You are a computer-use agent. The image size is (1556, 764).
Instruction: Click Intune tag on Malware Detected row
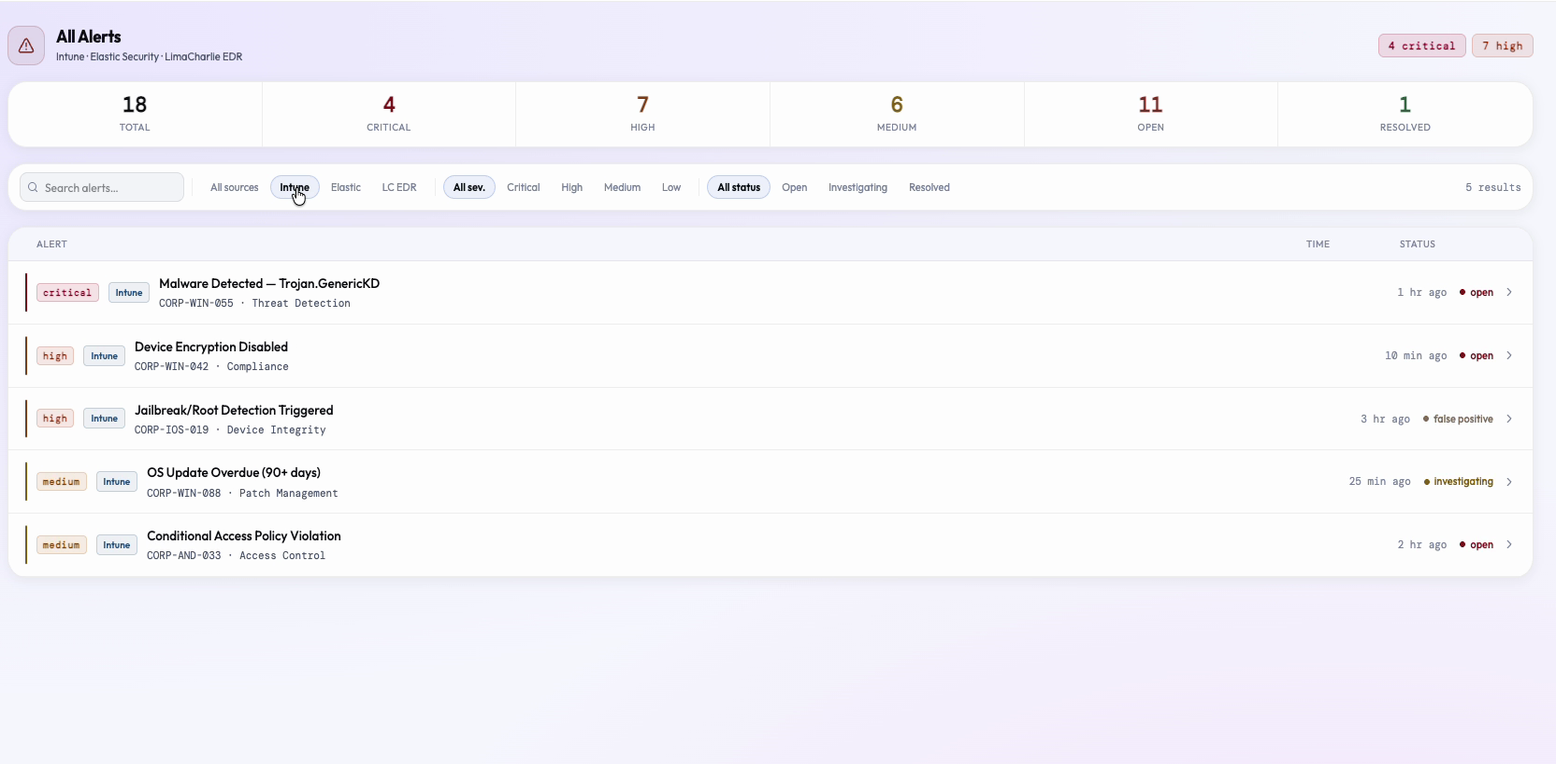point(129,292)
